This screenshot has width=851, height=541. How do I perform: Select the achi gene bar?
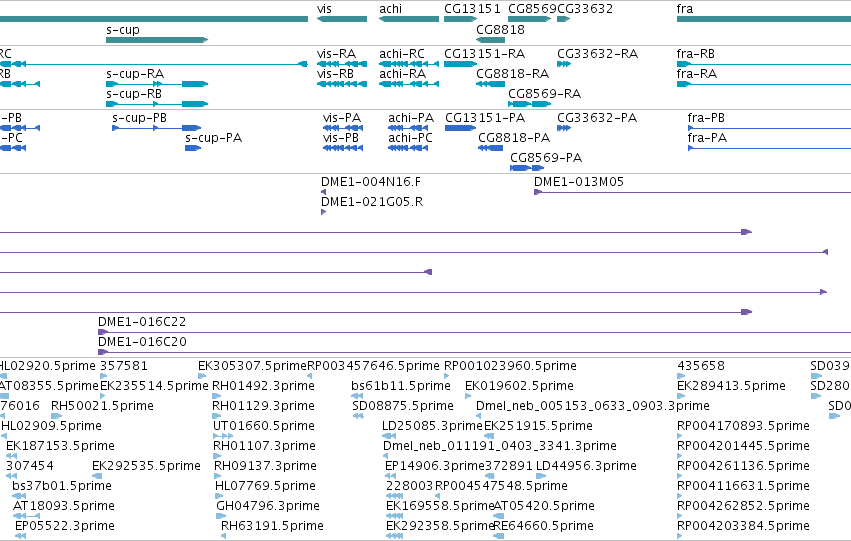[409, 19]
